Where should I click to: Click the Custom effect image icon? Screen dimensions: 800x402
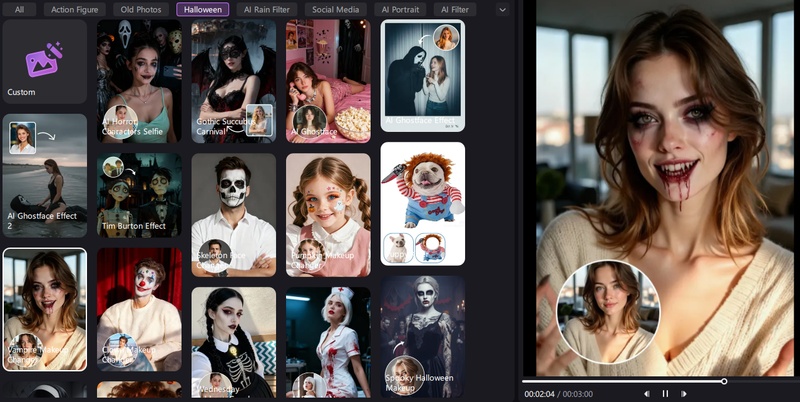pyautogui.click(x=43, y=62)
